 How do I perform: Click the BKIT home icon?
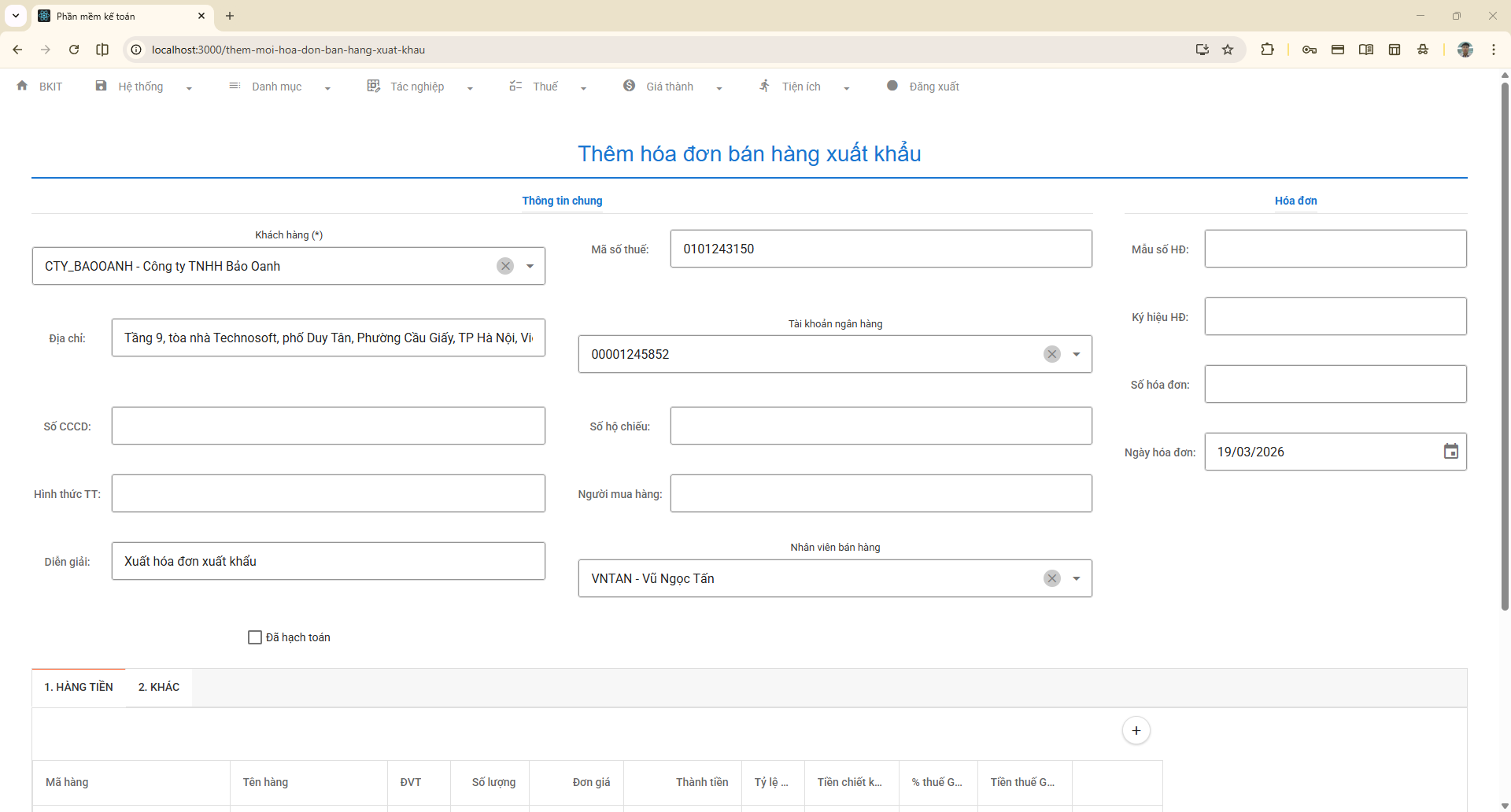pos(22,86)
